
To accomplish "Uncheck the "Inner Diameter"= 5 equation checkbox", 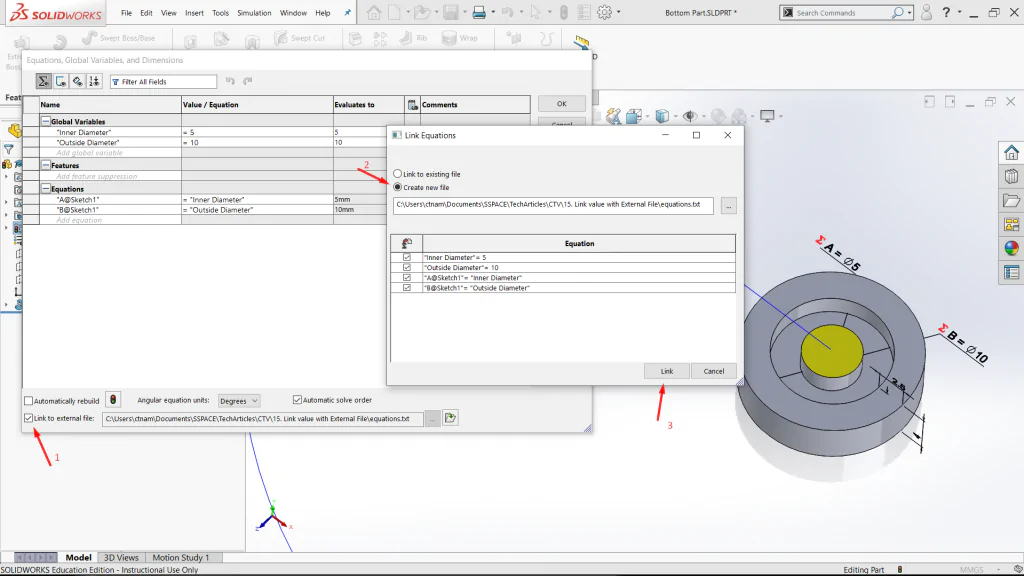I will [407, 257].
